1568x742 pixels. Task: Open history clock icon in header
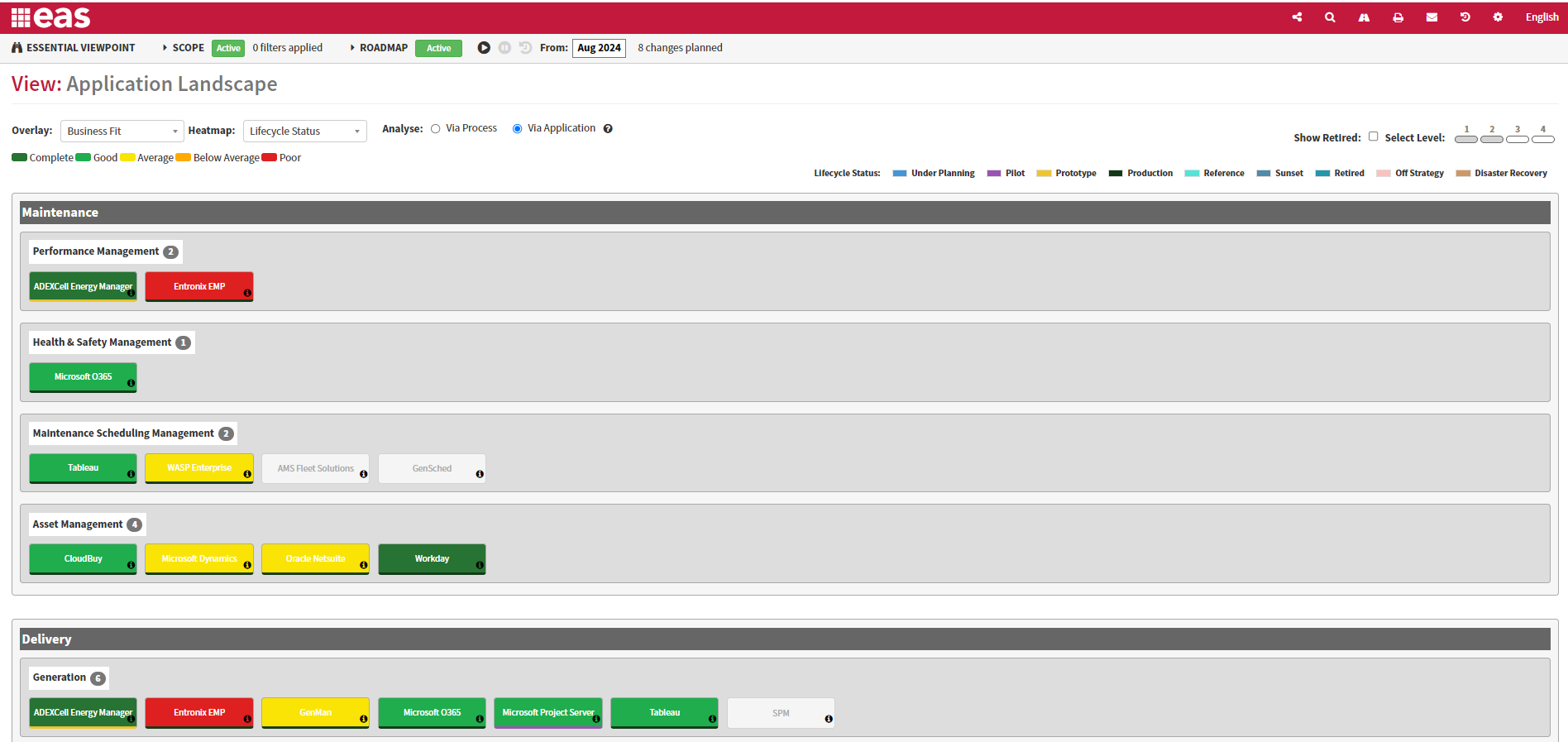[x=1465, y=17]
